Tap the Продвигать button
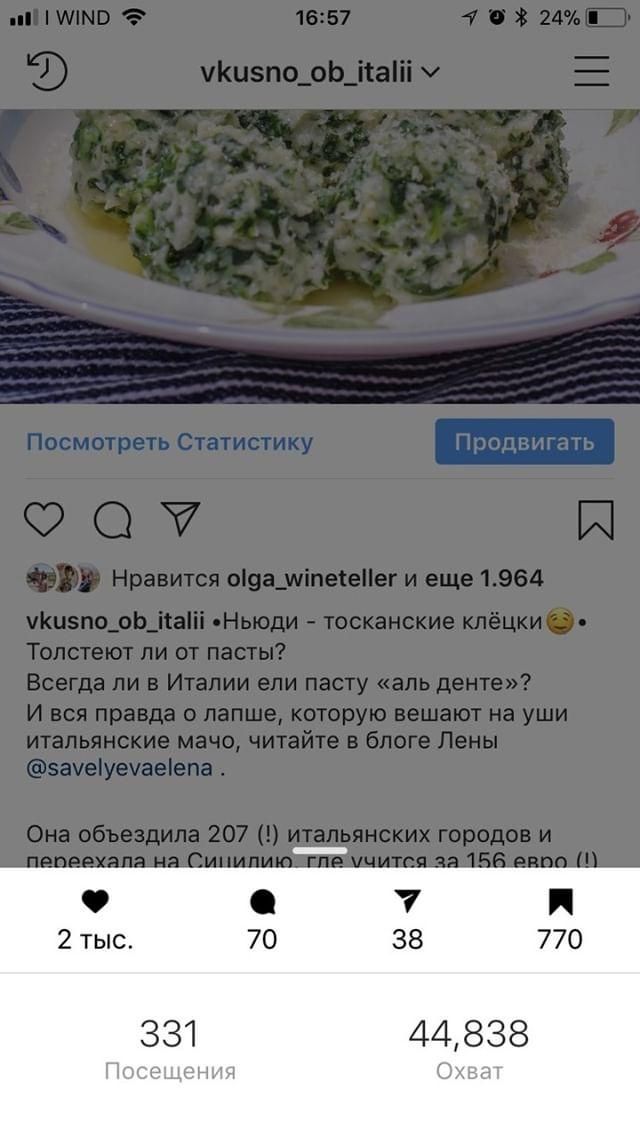640x1137 pixels. (525, 442)
